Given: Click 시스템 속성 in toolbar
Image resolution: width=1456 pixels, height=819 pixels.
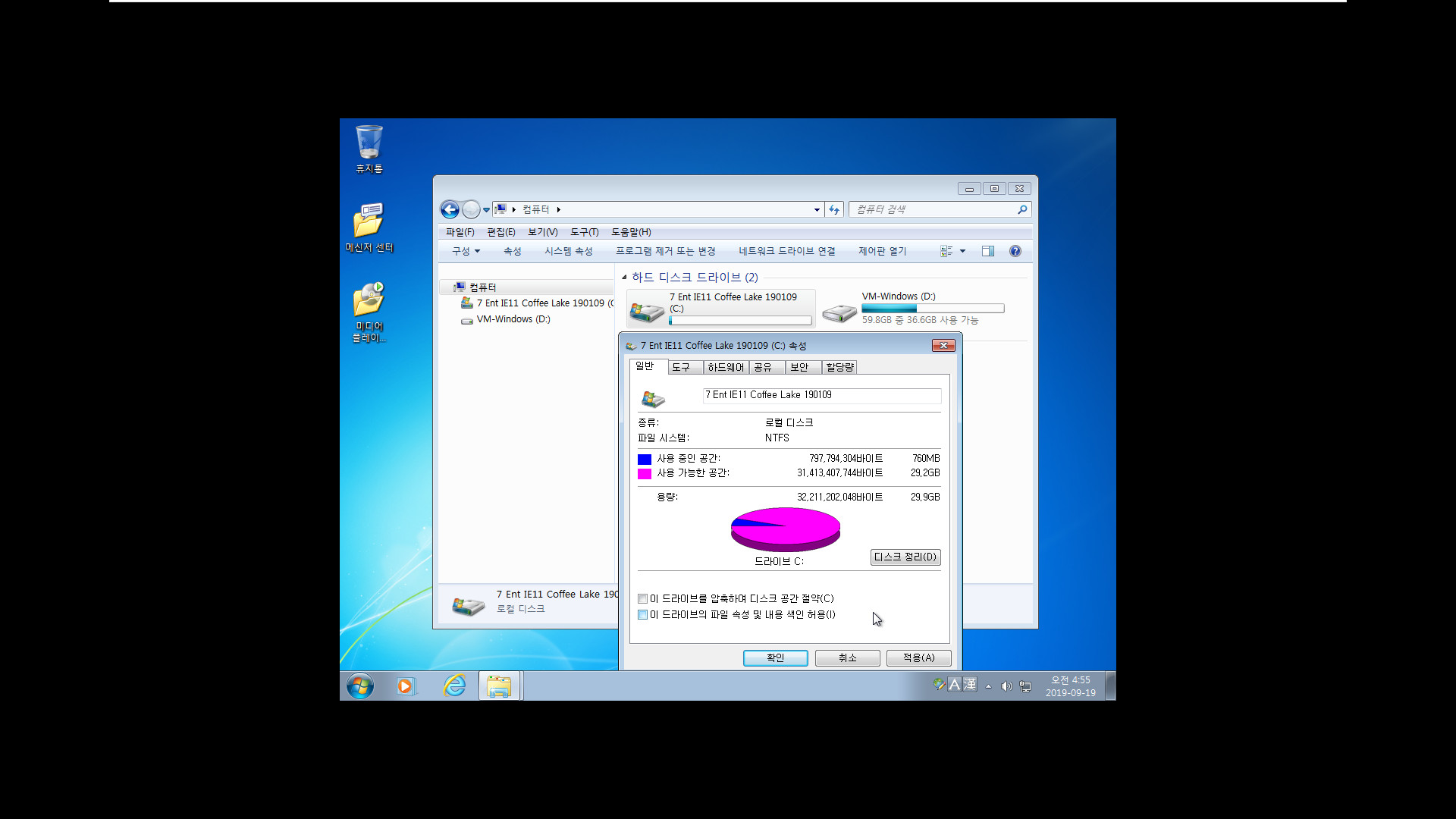Looking at the screenshot, I should [x=568, y=251].
